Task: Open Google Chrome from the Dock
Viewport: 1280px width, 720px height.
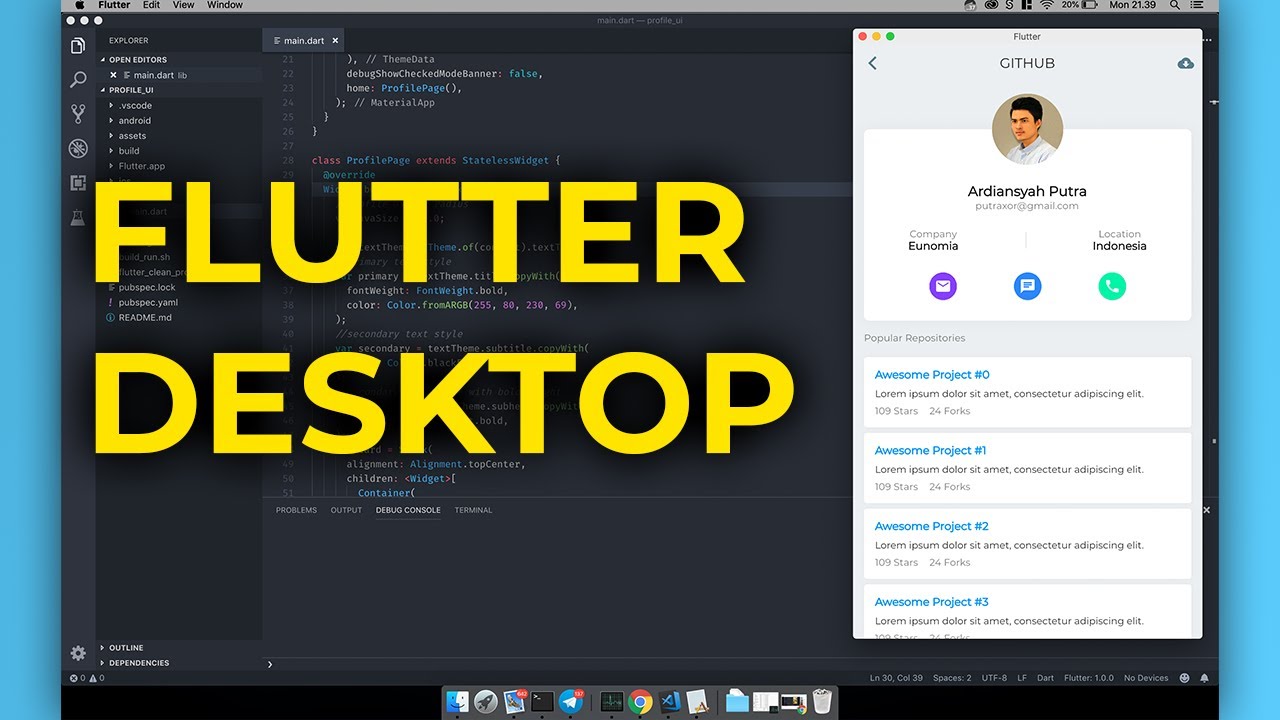Action: coord(640,702)
